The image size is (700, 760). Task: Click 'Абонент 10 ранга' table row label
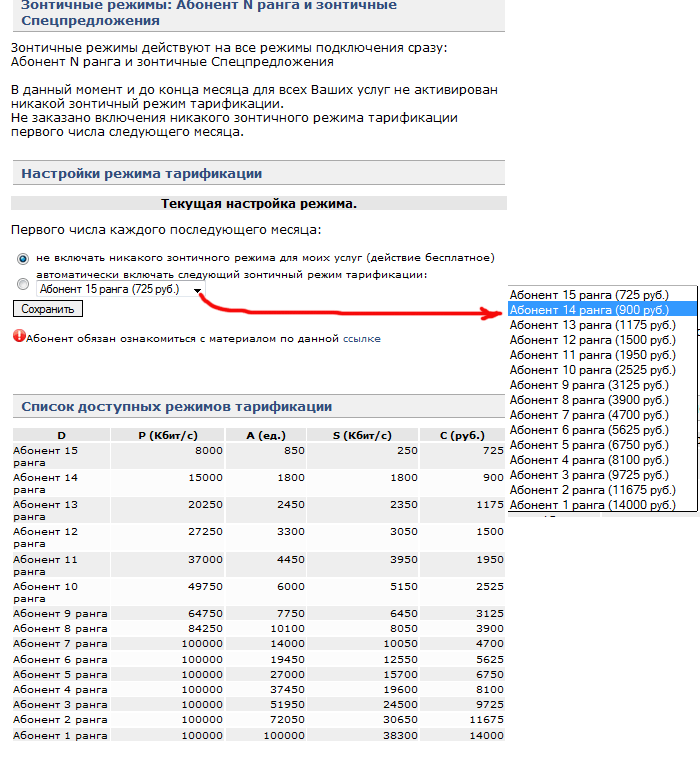62,592
